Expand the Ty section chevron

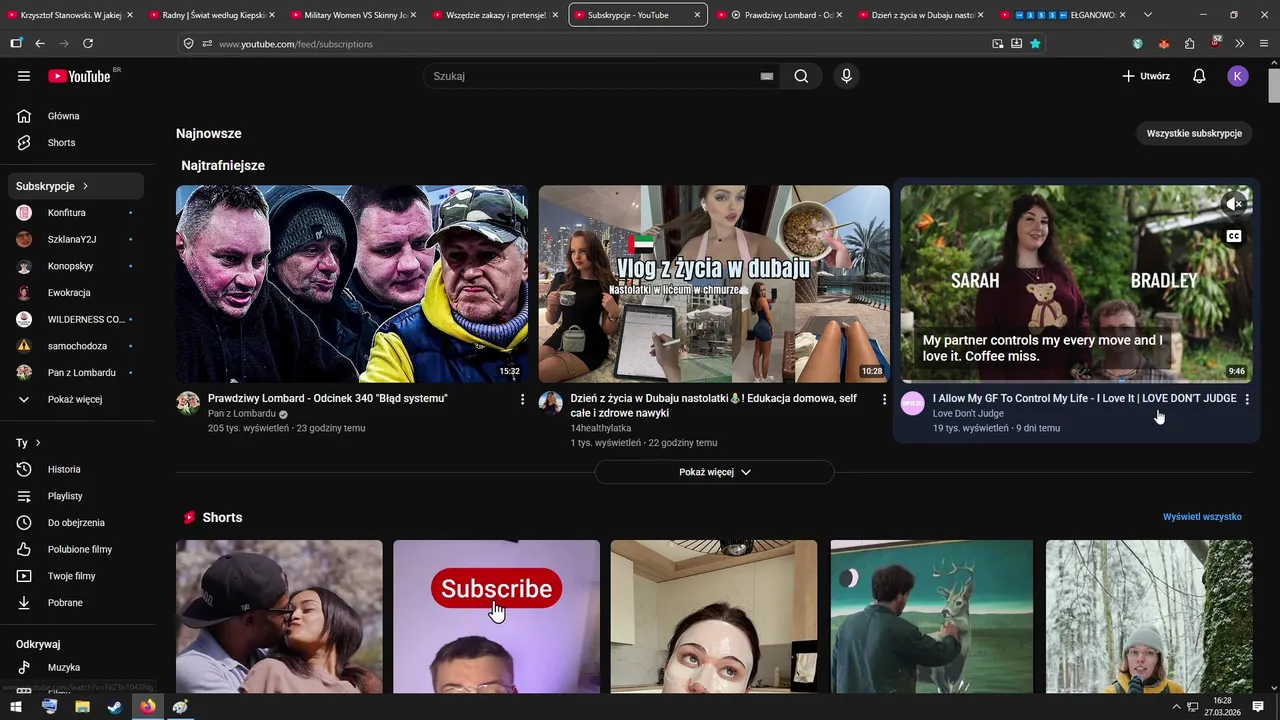pos(38,442)
